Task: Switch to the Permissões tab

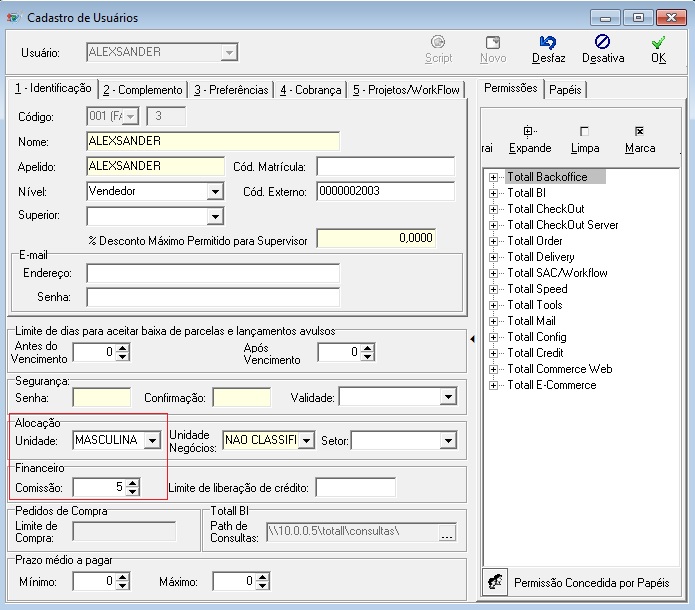Action: point(511,88)
